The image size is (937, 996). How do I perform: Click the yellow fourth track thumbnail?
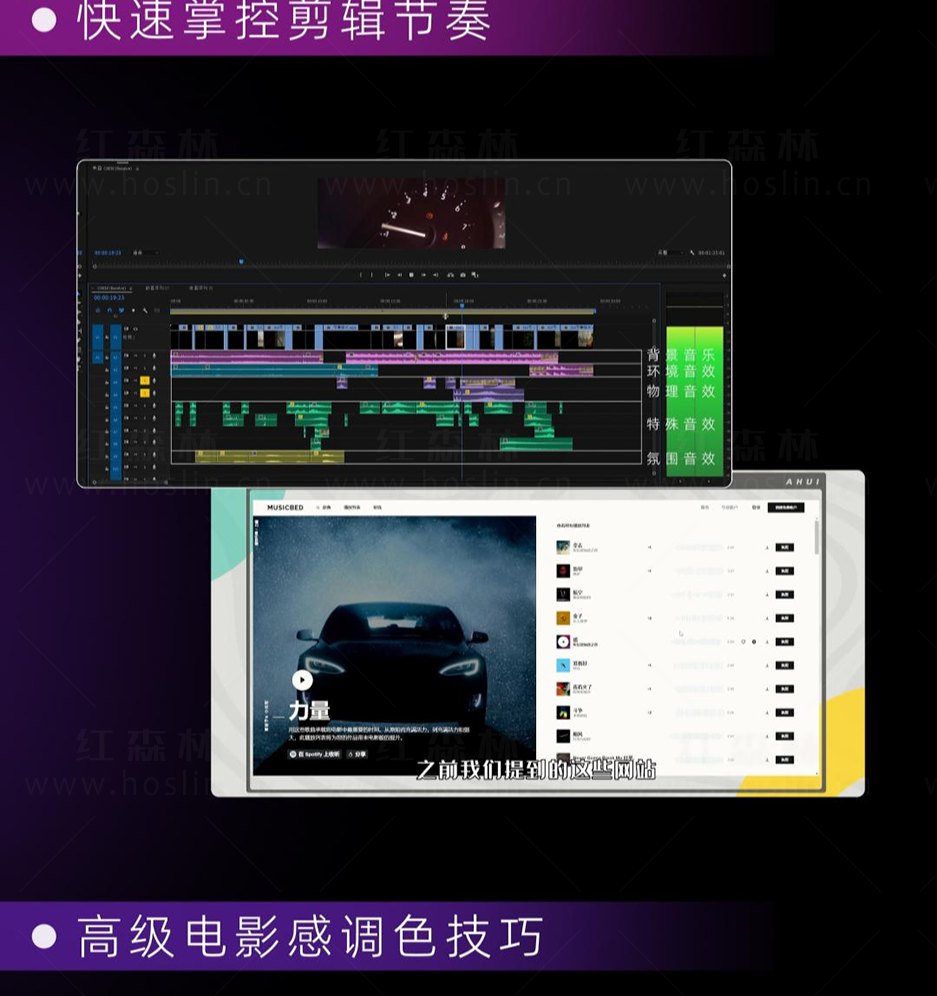tap(563, 618)
